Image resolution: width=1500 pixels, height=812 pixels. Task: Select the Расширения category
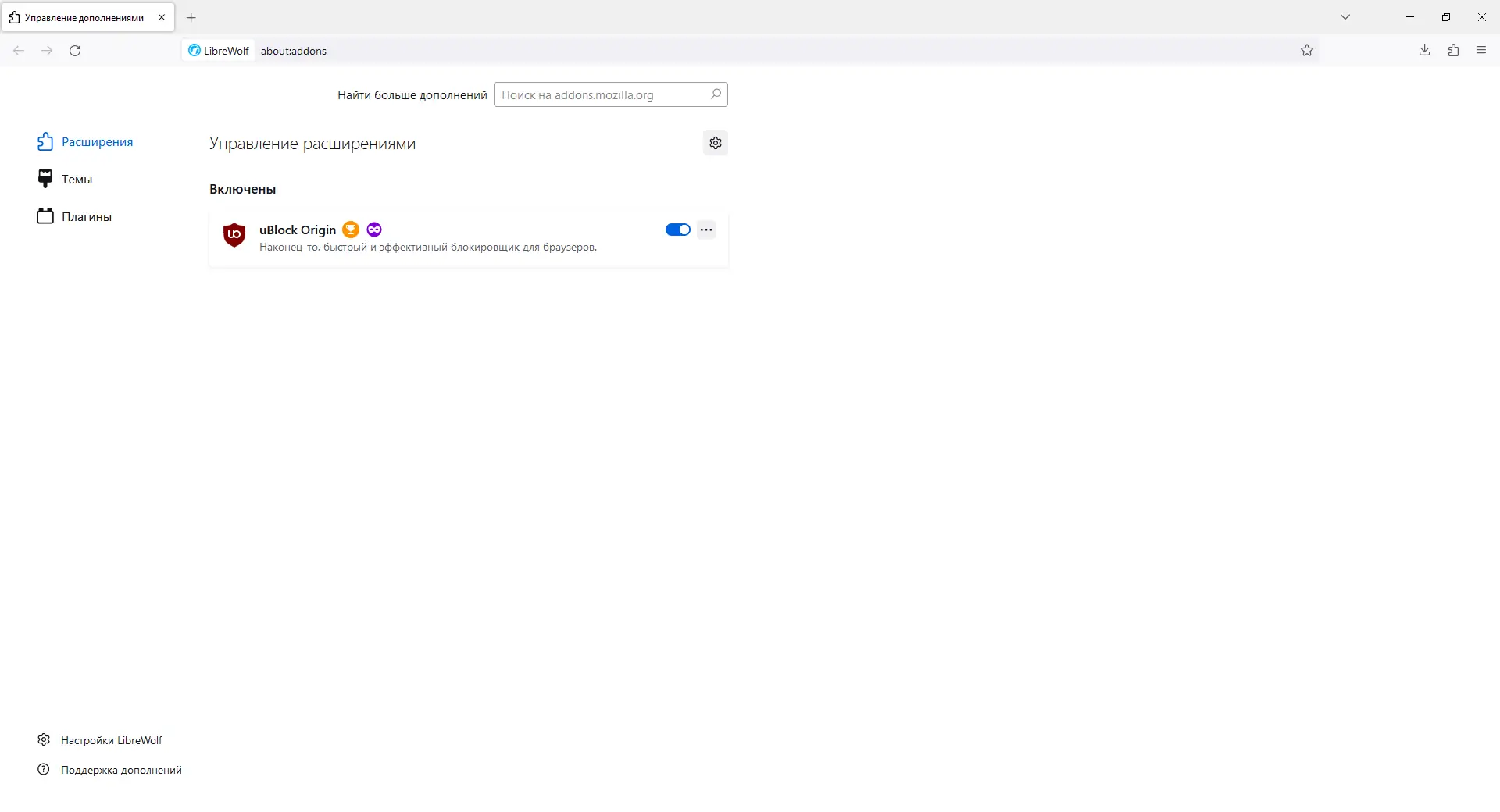point(97,142)
